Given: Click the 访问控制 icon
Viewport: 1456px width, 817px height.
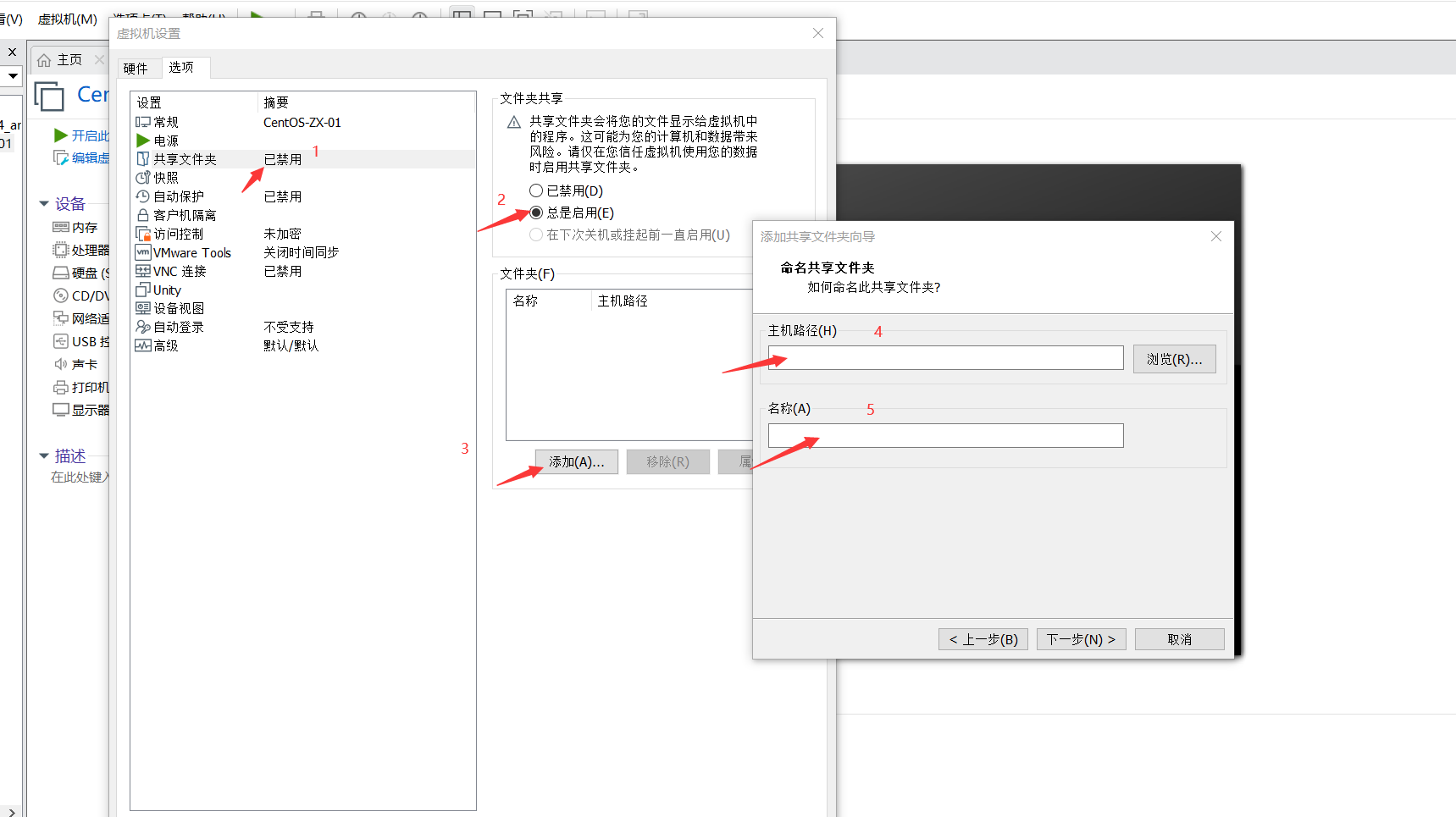Looking at the screenshot, I should click(143, 234).
